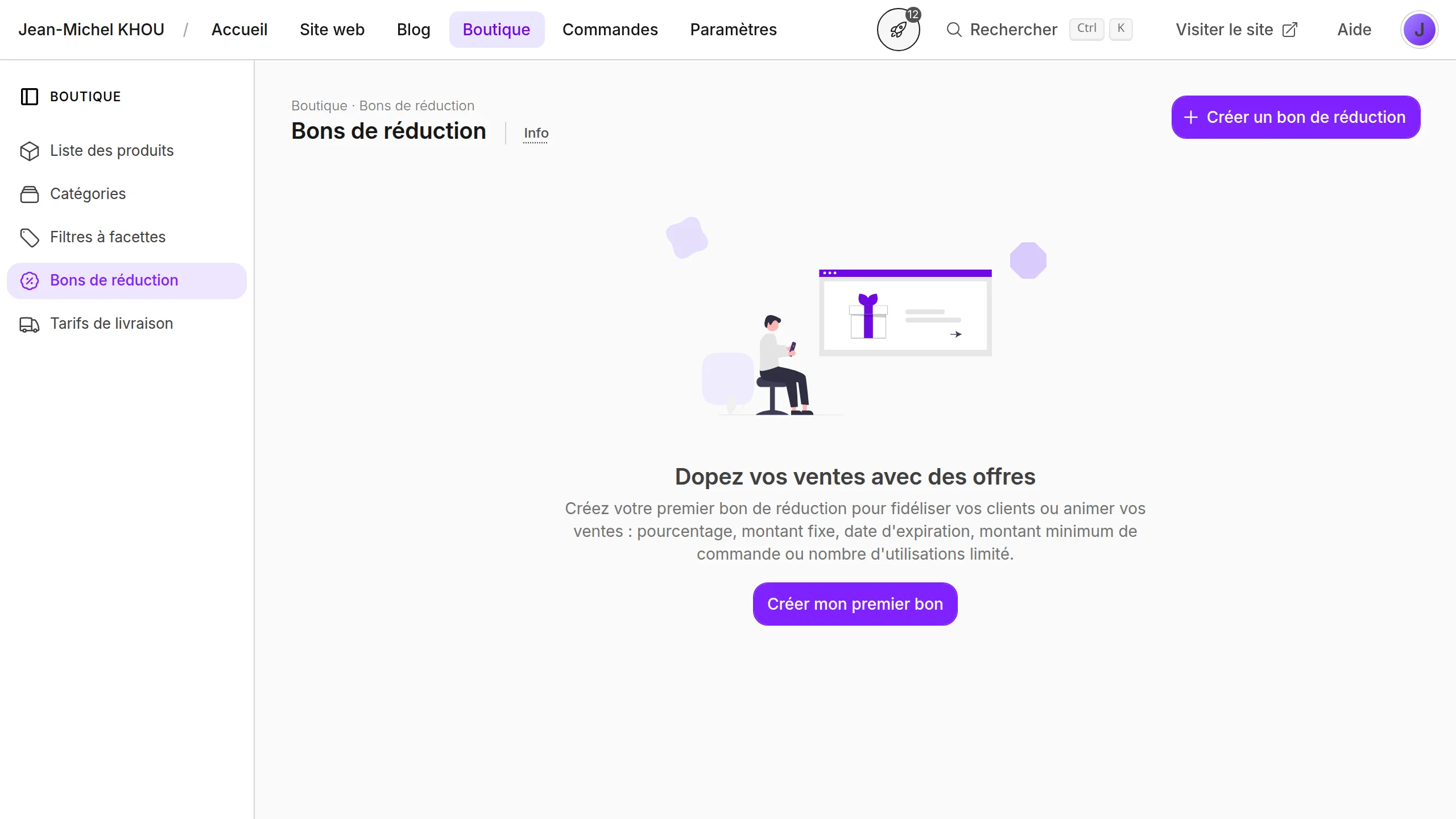
Task: Click the Bons de réduction percent icon
Action: tap(30, 280)
